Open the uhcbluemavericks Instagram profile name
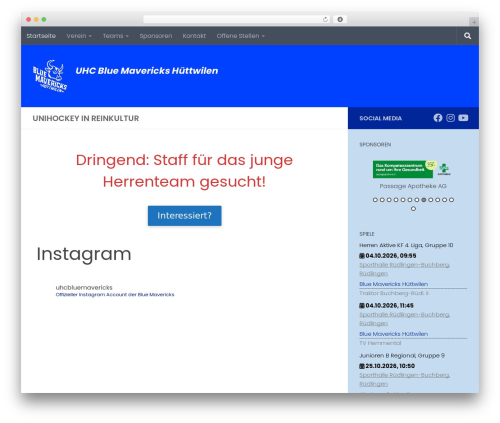This screenshot has height=423, width=500. point(84,287)
